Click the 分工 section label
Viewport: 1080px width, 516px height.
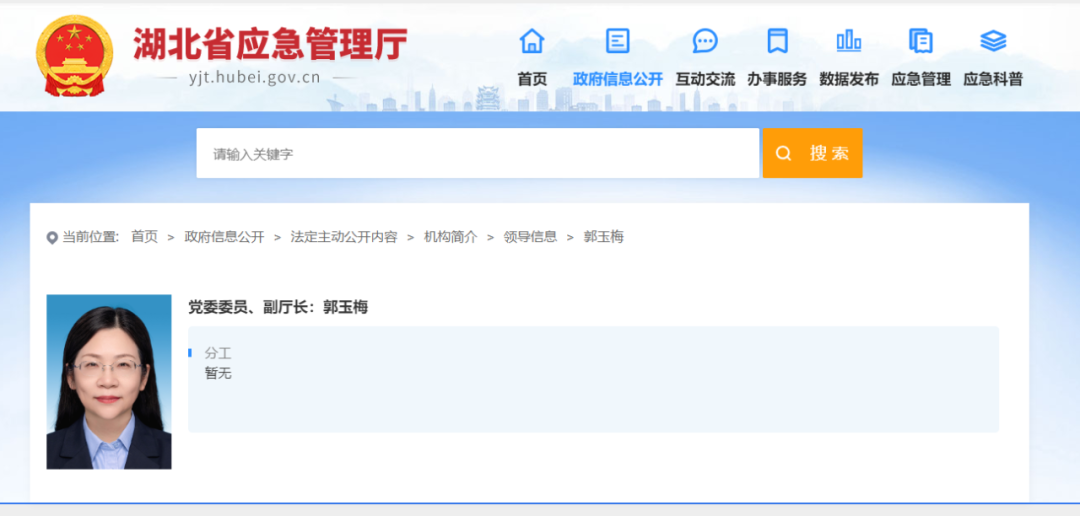pos(218,353)
